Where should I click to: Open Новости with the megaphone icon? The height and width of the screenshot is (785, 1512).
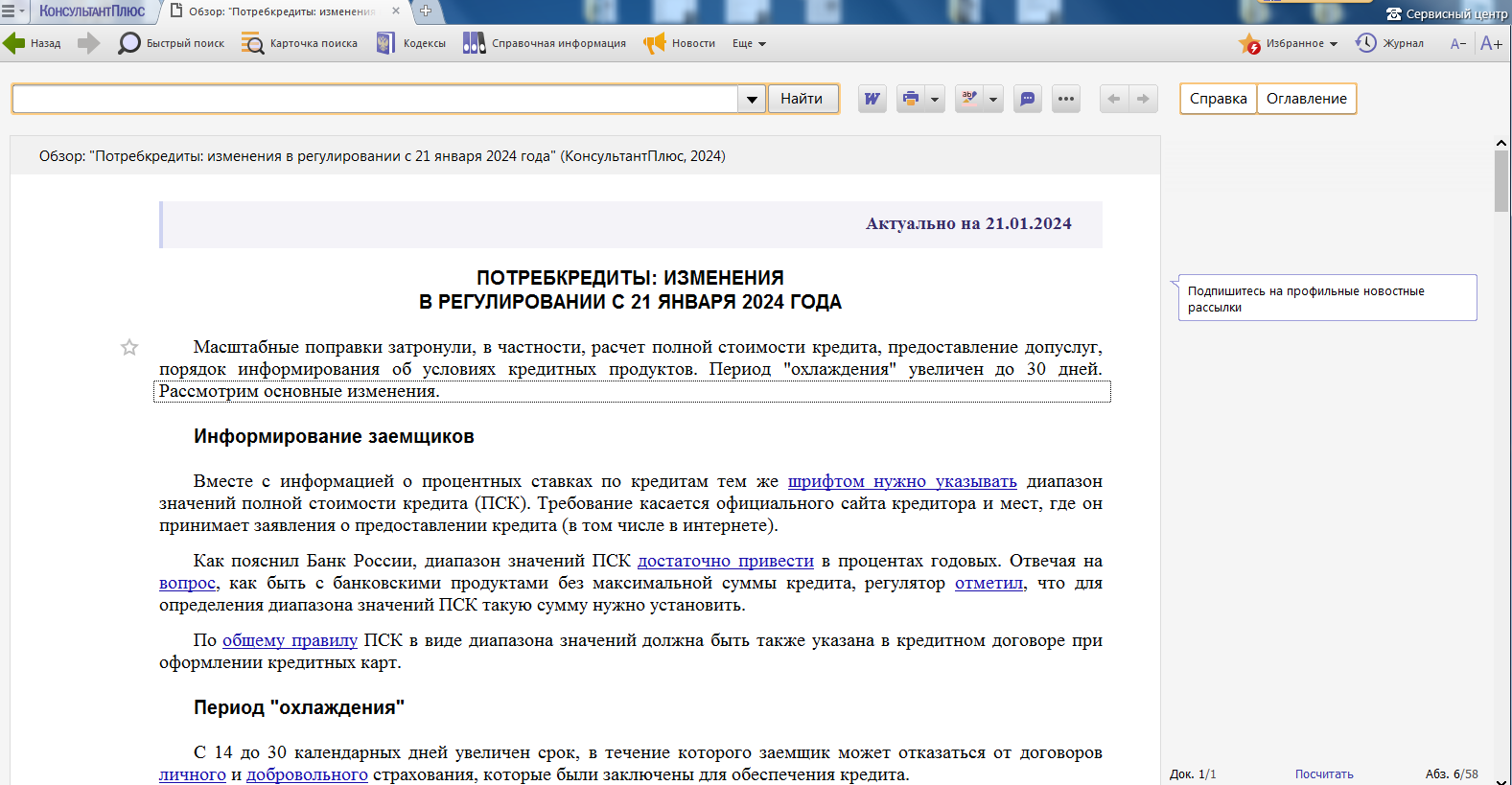[680, 43]
